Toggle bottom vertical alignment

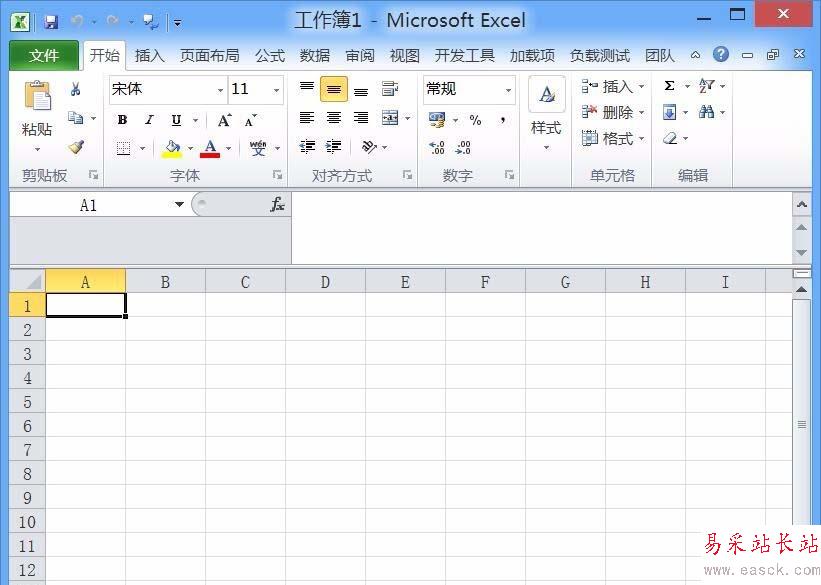[x=361, y=91]
